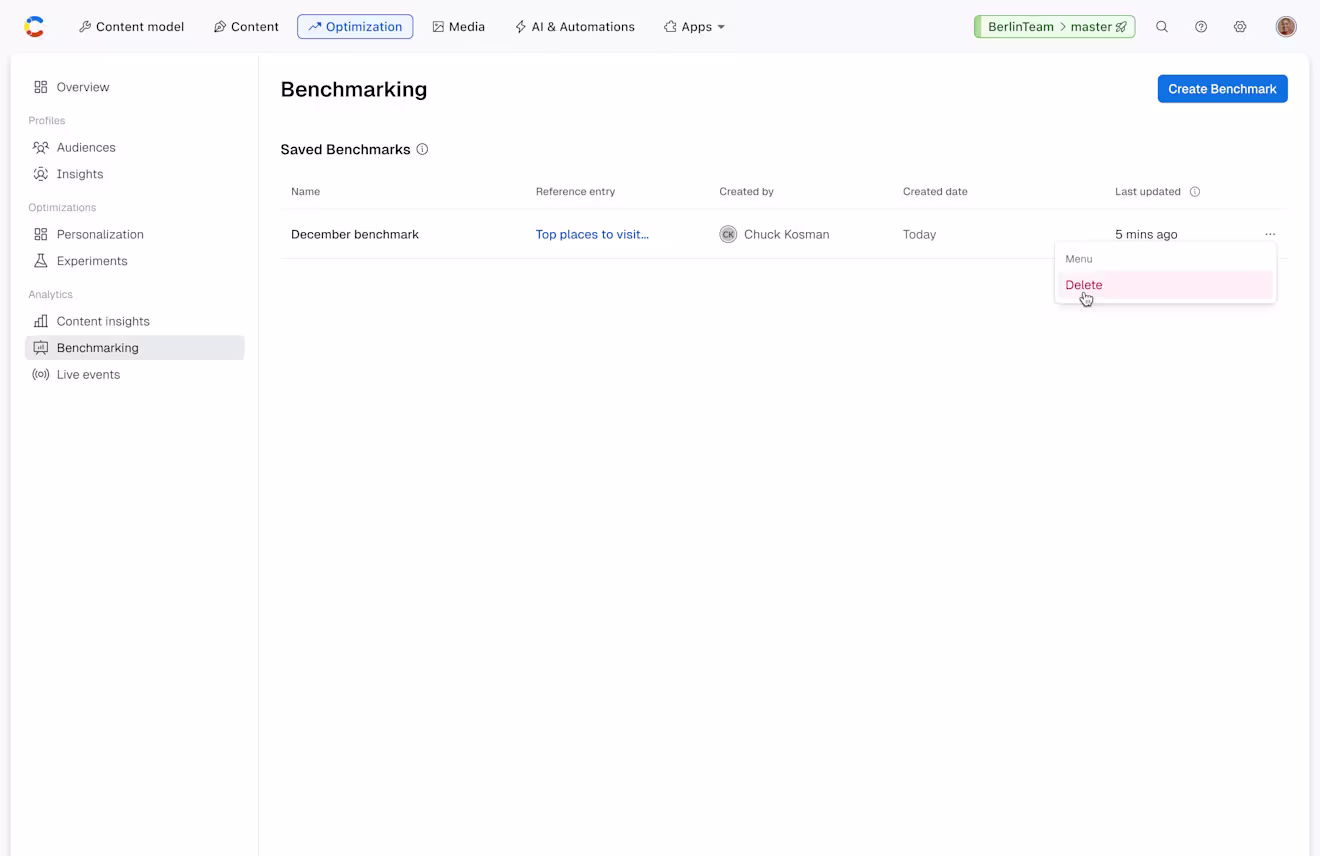Click the Reference entry column header
The image size is (1320, 856).
575,191
